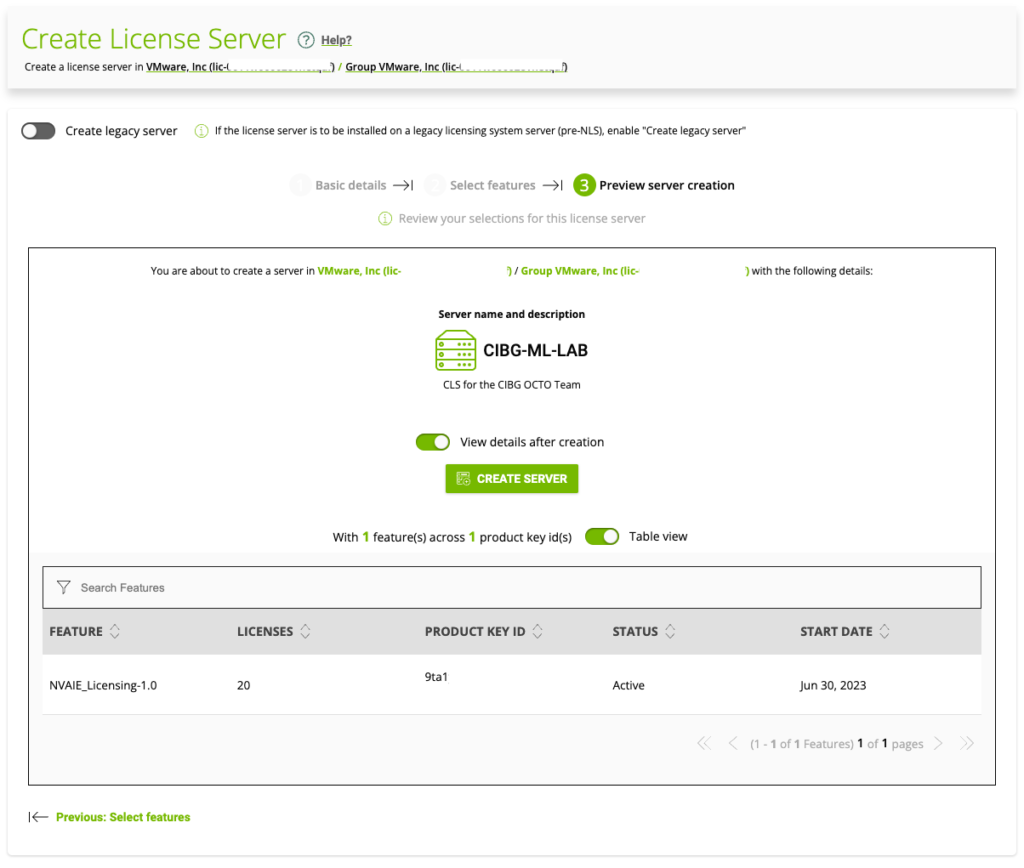Screen dimensions: 1024x868
Task: Sort table by Licenses column
Action: point(305,632)
